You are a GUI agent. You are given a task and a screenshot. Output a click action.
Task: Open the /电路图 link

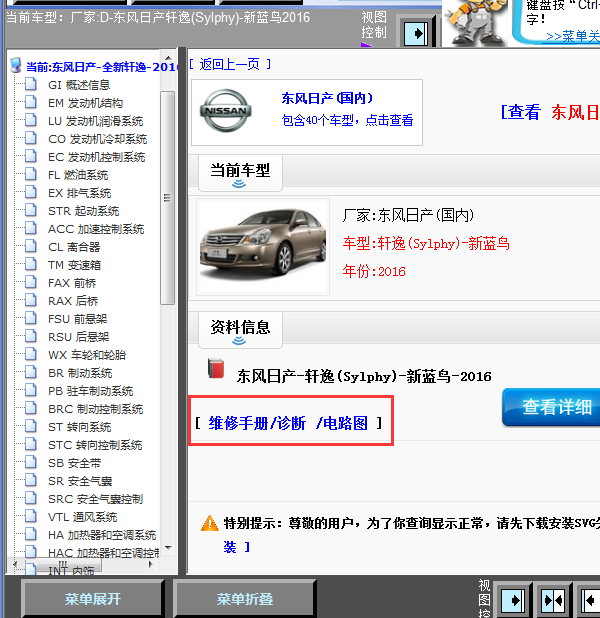(x=342, y=423)
